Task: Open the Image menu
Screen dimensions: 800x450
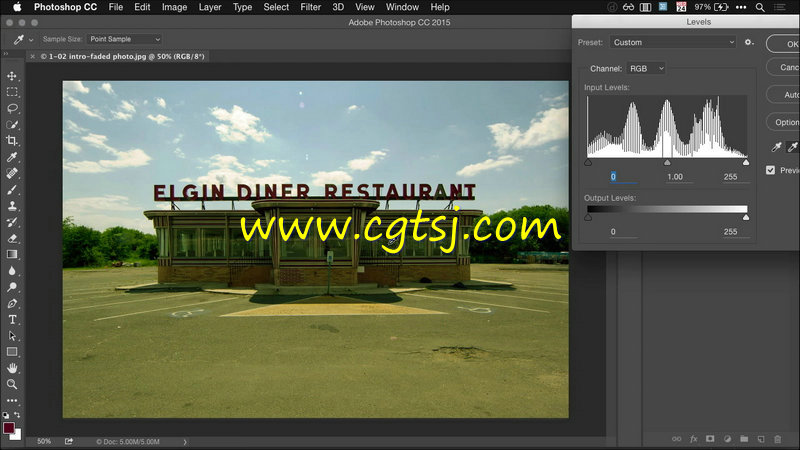Action: tap(174, 7)
